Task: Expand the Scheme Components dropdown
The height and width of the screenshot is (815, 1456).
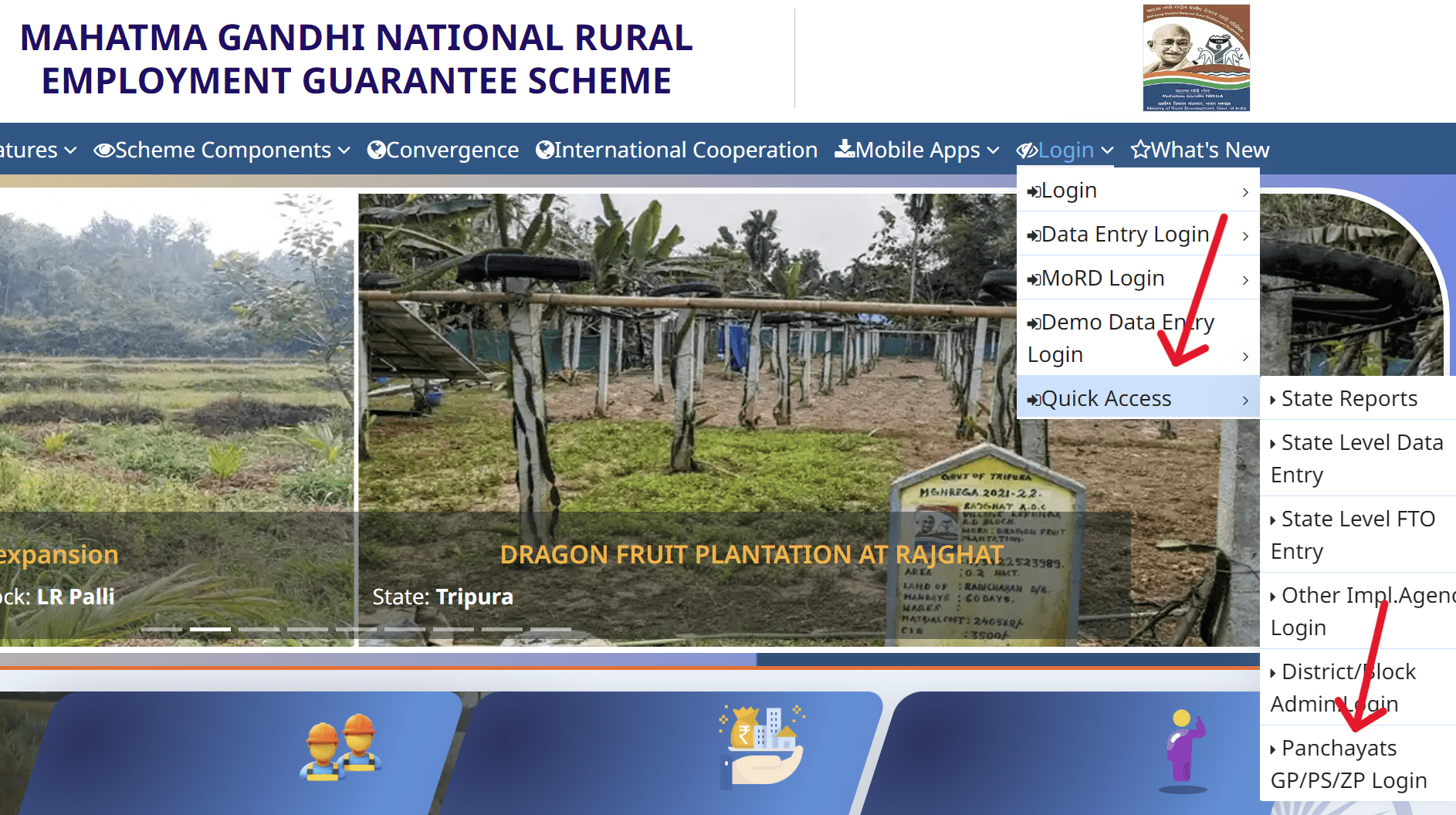Action: [221, 150]
